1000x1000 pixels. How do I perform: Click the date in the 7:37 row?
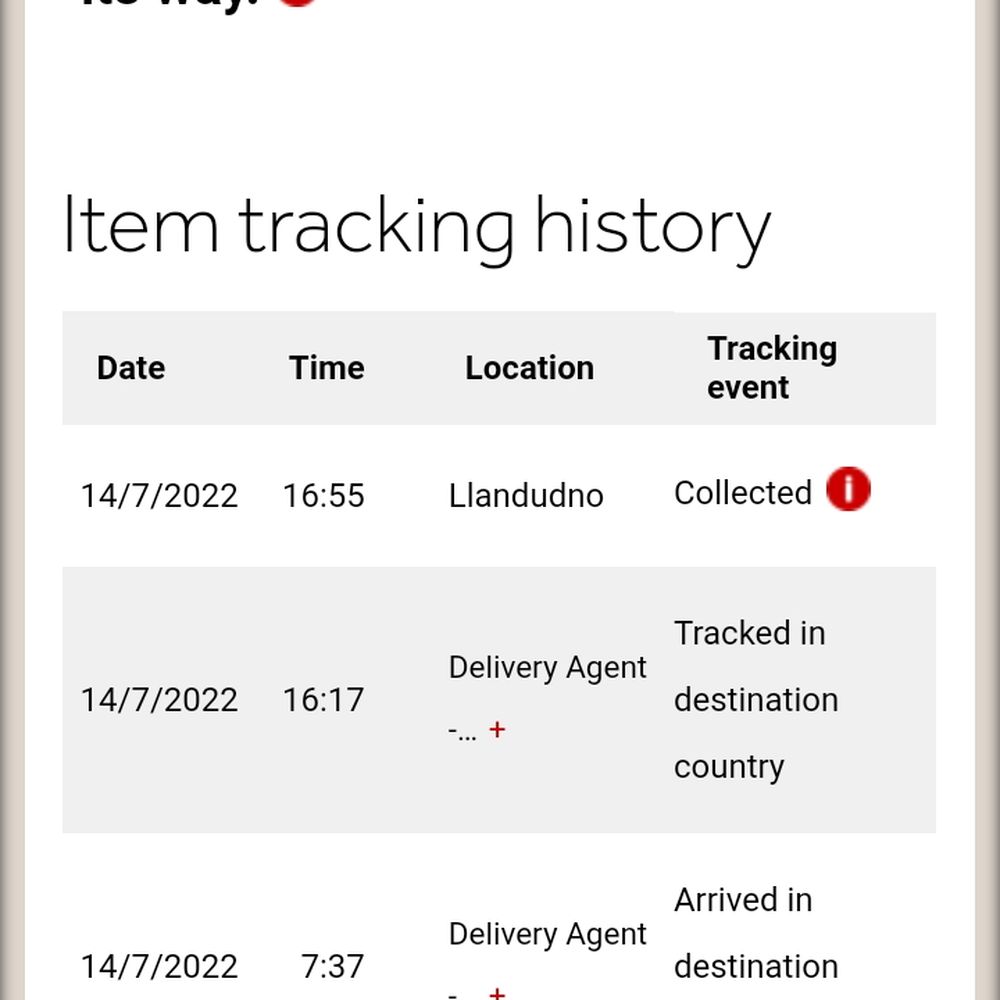click(x=159, y=967)
